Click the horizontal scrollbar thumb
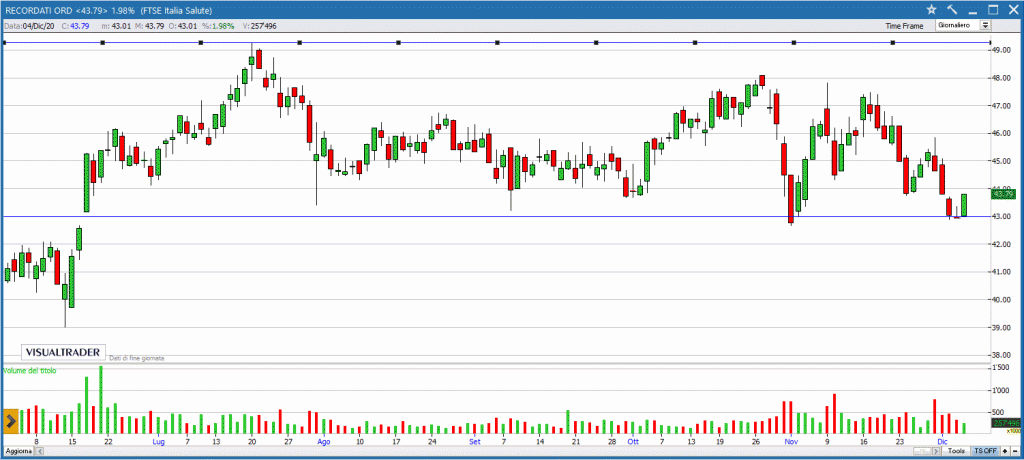The width and height of the screenshot is (1024, 460). click(922, 451)
